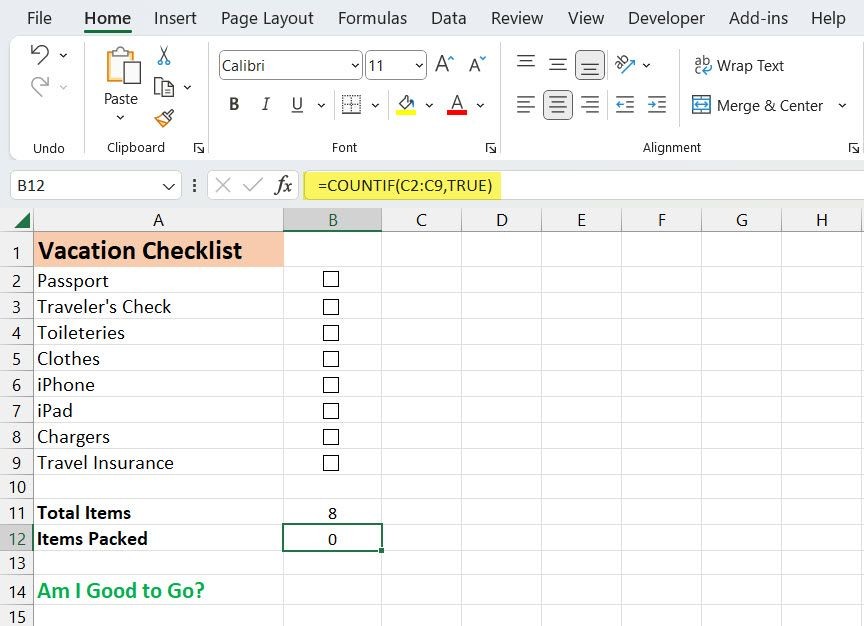The height and width of the screenshot is (626, 864).
Task: Align text right
Action: click(x=590, y=105)
